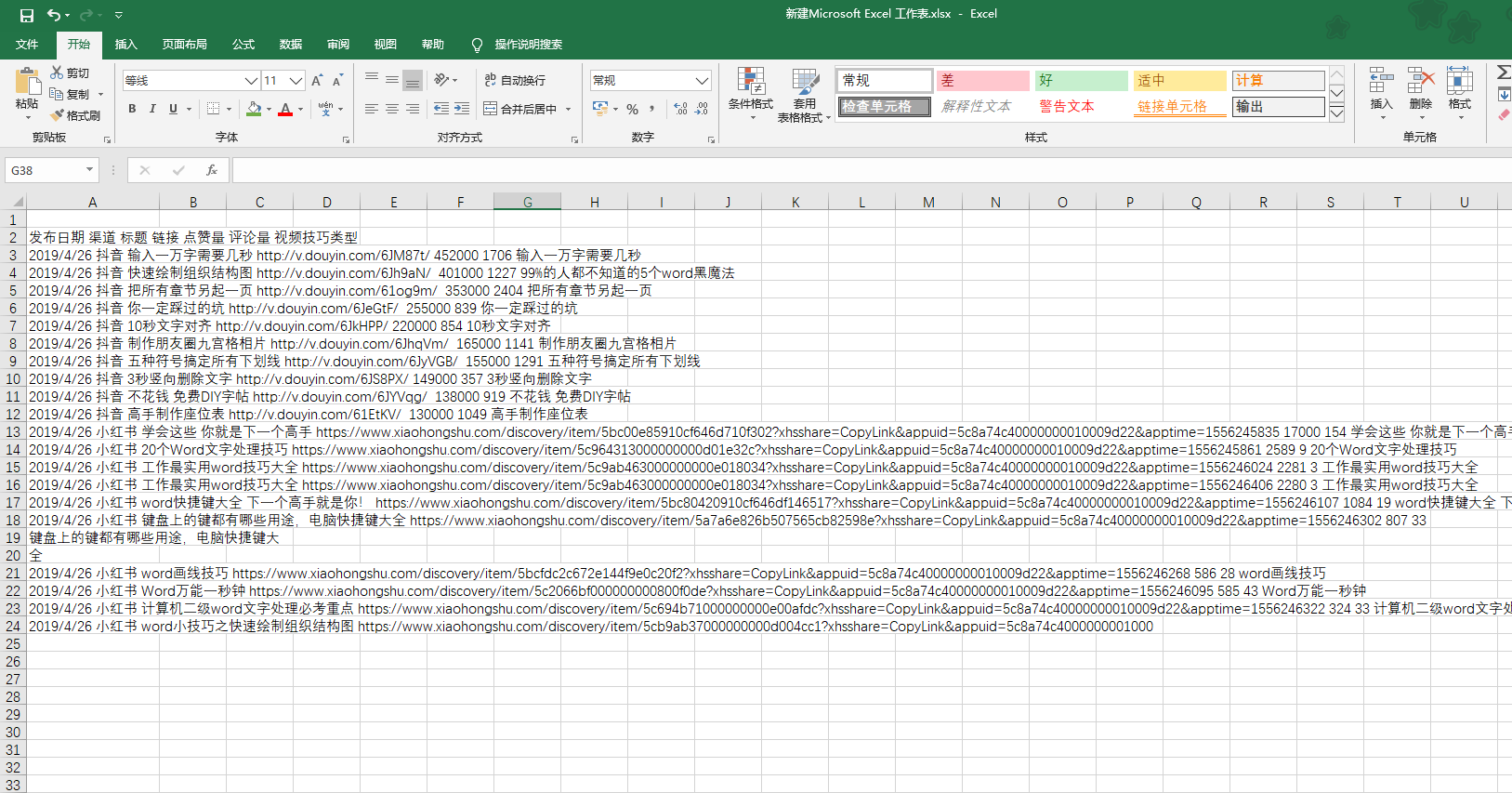Image resolution: width=1512 pixels, height=793 pixels.
Task: Toggle middle vertical alignment
Action: [x=392, y=80]
